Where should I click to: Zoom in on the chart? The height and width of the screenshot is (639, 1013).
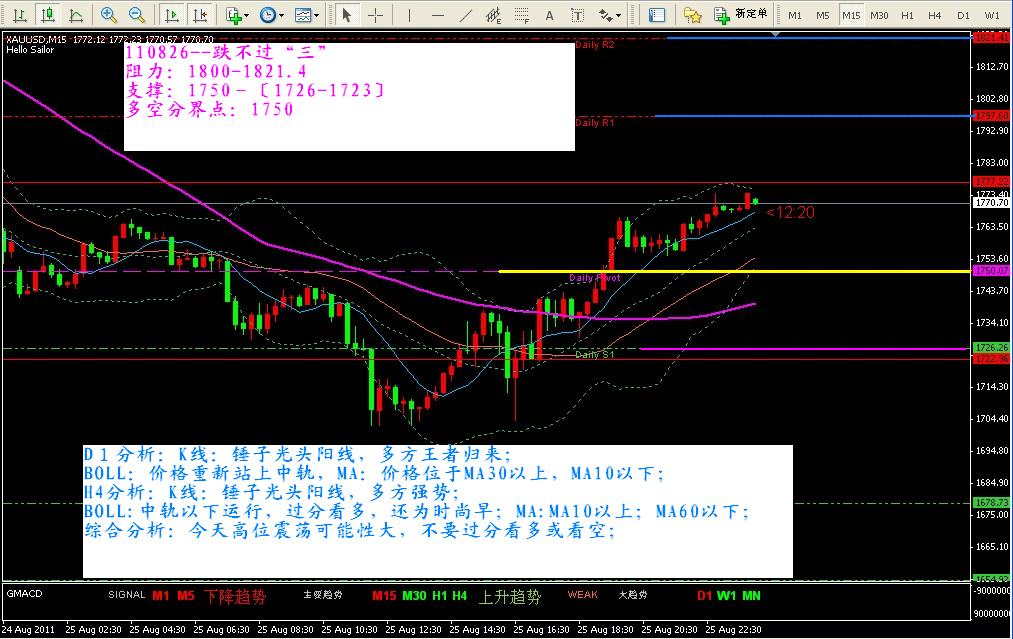(x=109, y=15)
